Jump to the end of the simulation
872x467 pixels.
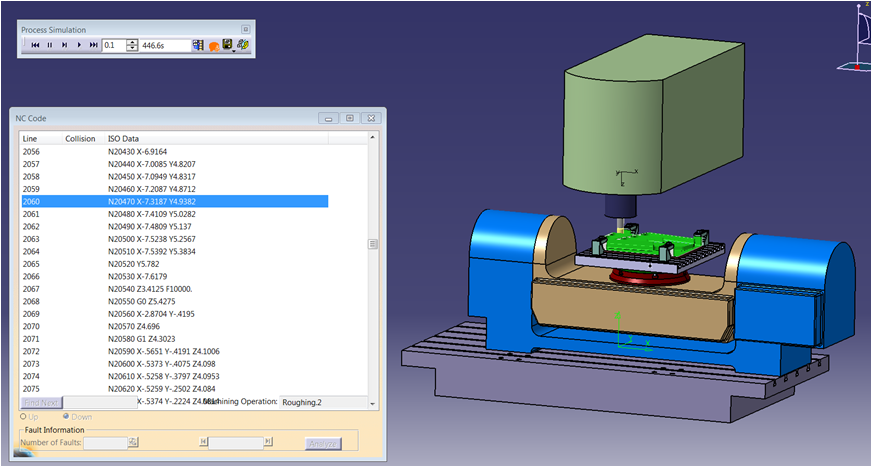point(94,45)
